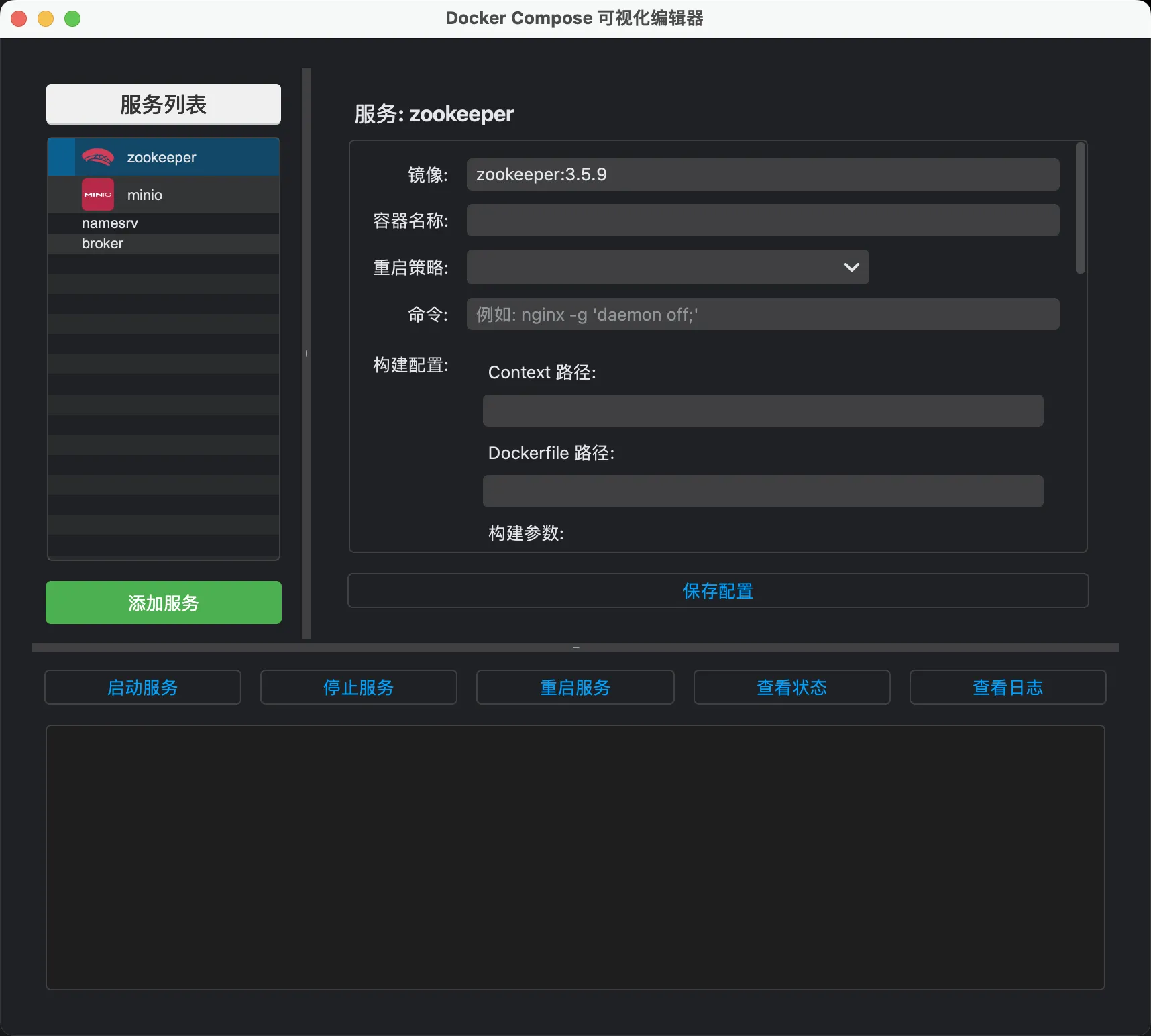Minimize the window with yellow button
Viewport: 1151px width, 1036px height.
[x=46, y=19]
